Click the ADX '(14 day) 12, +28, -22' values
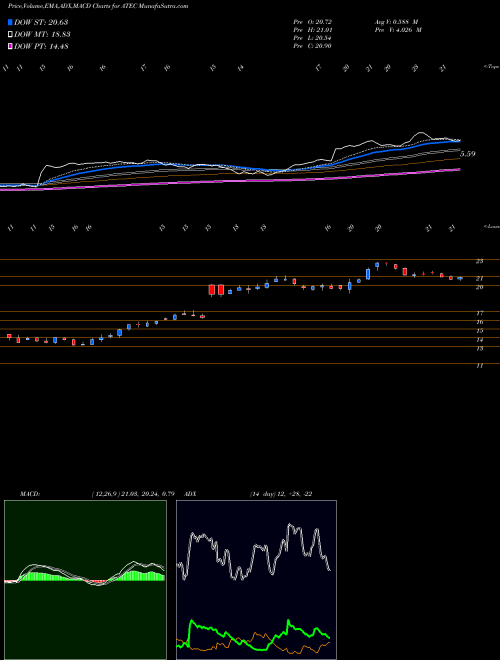 click(281, 494)
